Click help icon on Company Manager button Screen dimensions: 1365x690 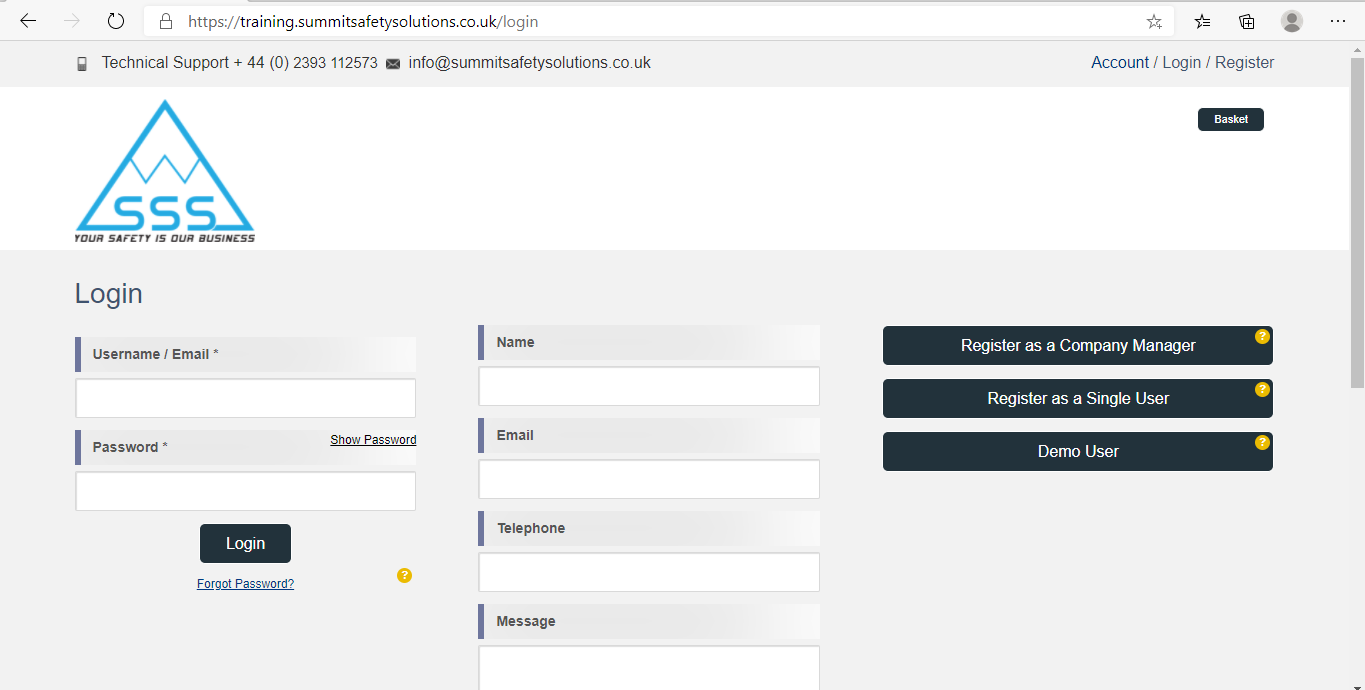[1262, 336]
